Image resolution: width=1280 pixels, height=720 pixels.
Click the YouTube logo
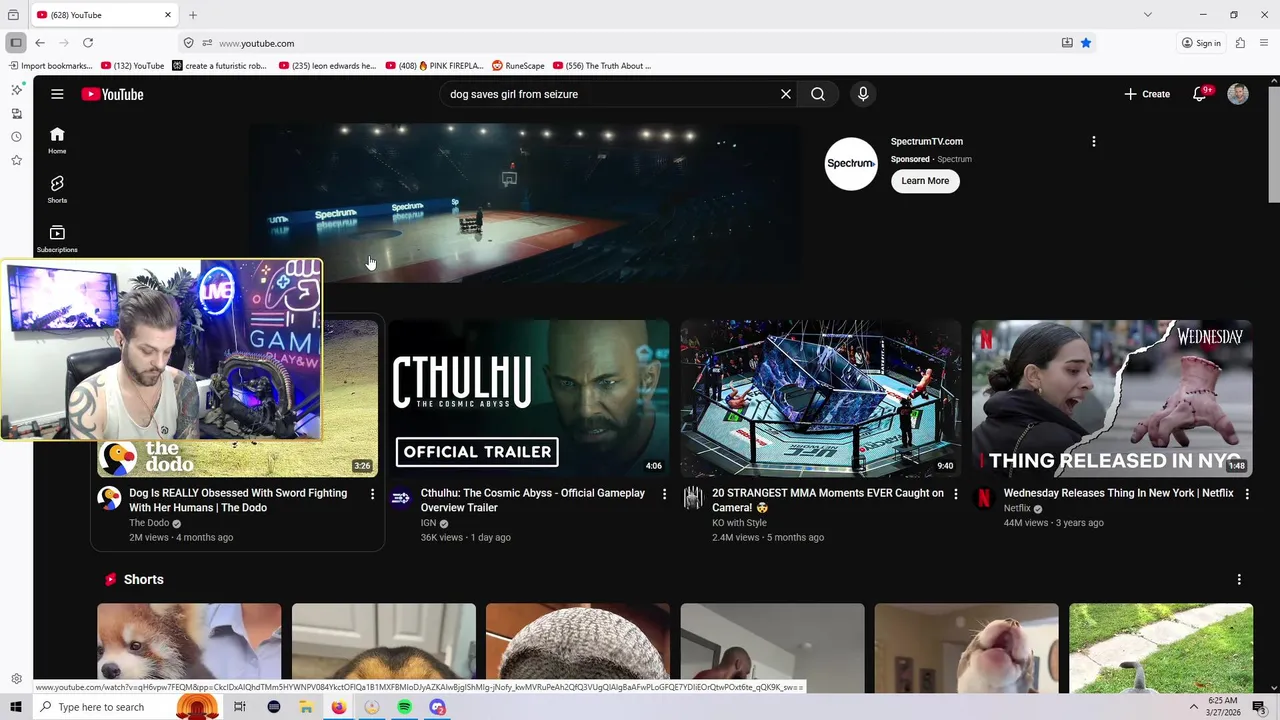tap(113, 94)
